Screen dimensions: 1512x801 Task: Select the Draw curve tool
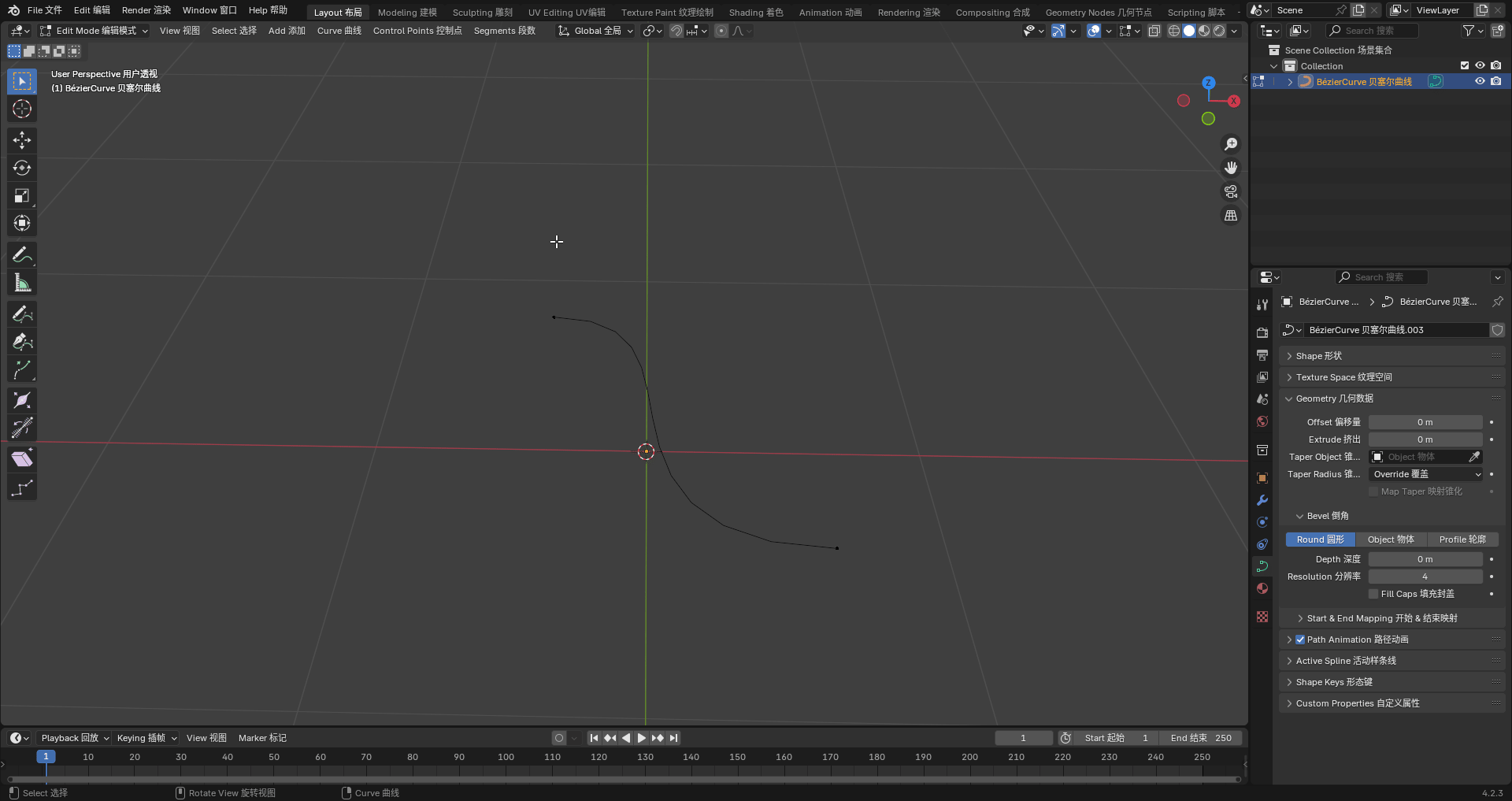22,313
